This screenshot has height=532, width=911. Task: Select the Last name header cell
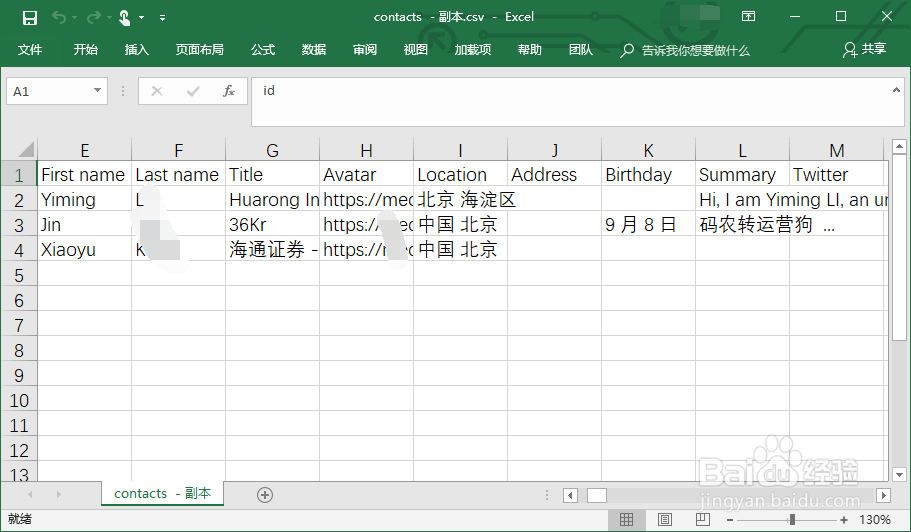click(x=178, y=174)
